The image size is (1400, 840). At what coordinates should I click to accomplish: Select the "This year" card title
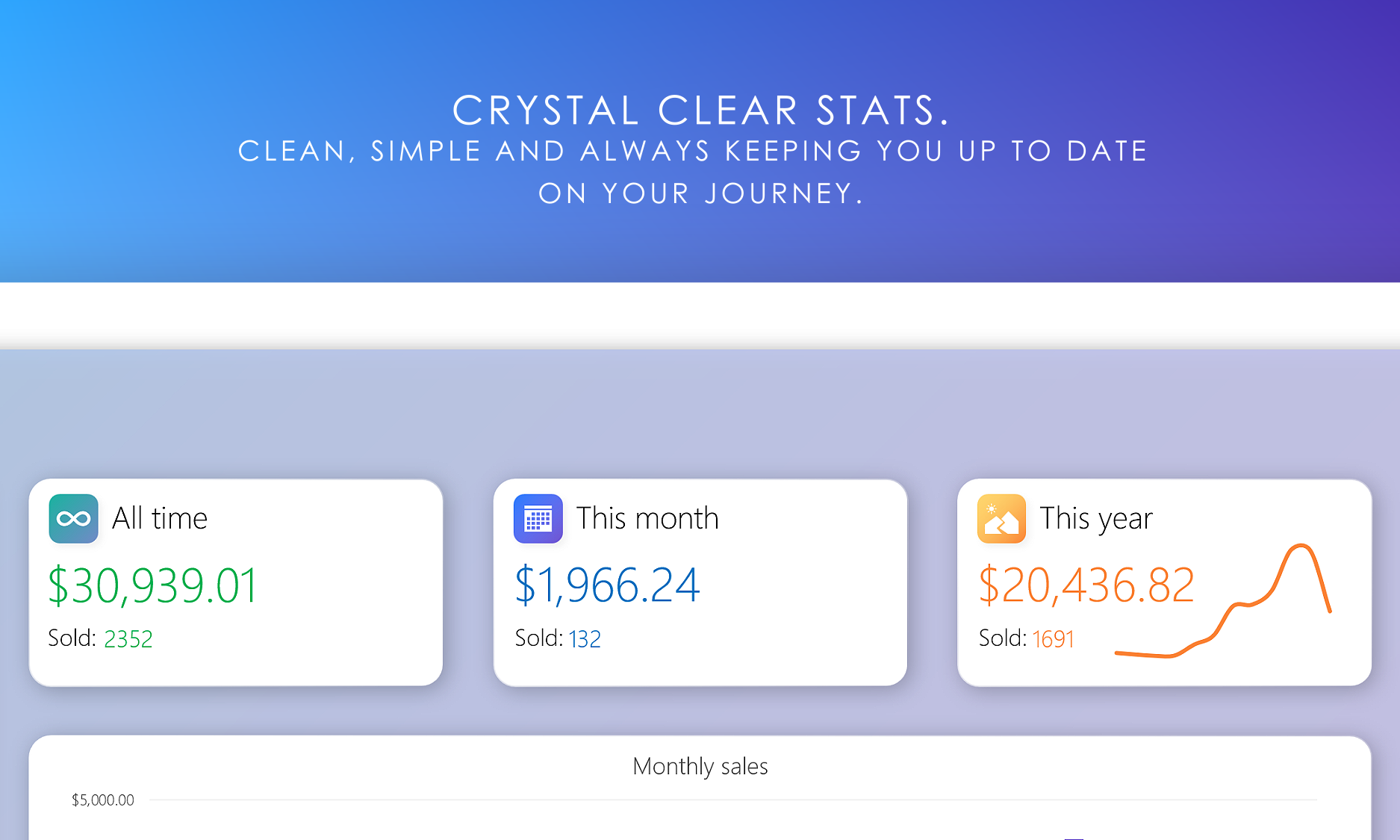1096,518
